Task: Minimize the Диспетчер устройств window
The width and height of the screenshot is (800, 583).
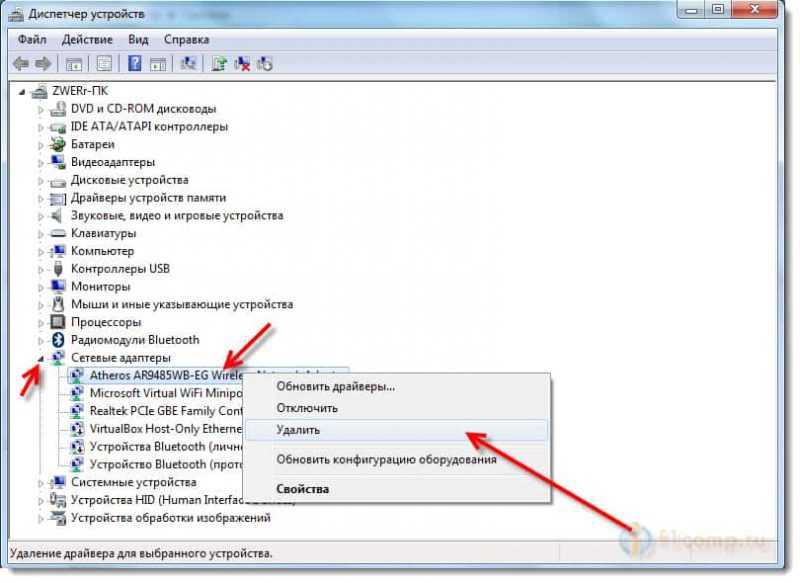Action: [692, 10]
